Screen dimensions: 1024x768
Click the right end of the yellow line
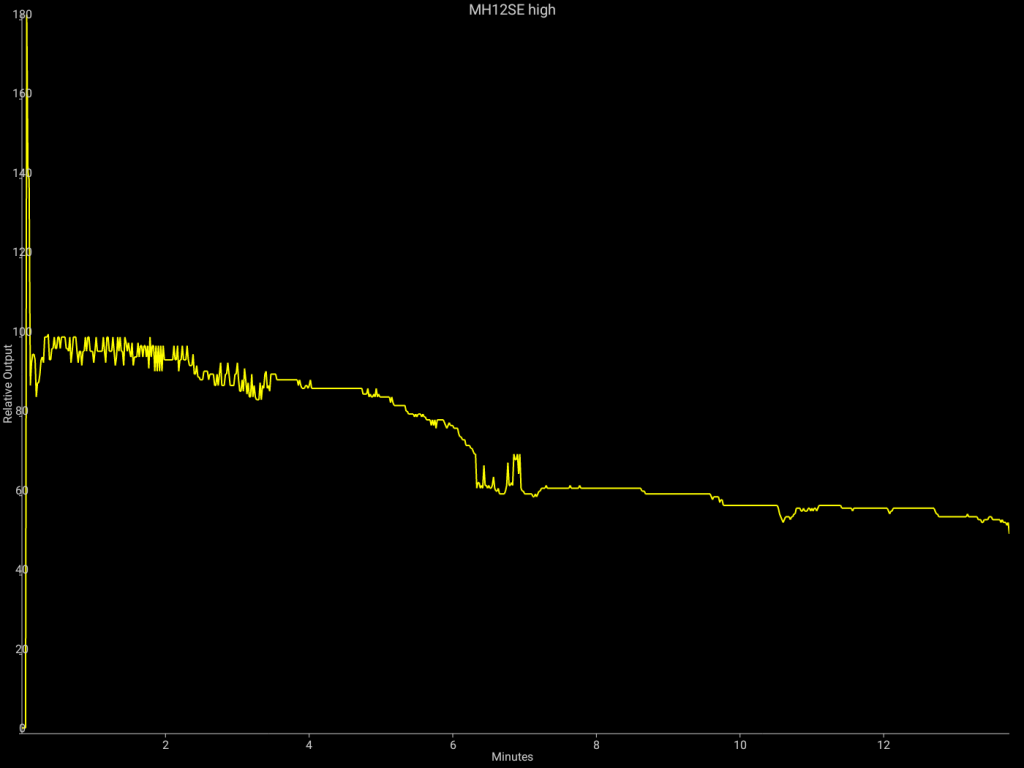coord(1009,531)
